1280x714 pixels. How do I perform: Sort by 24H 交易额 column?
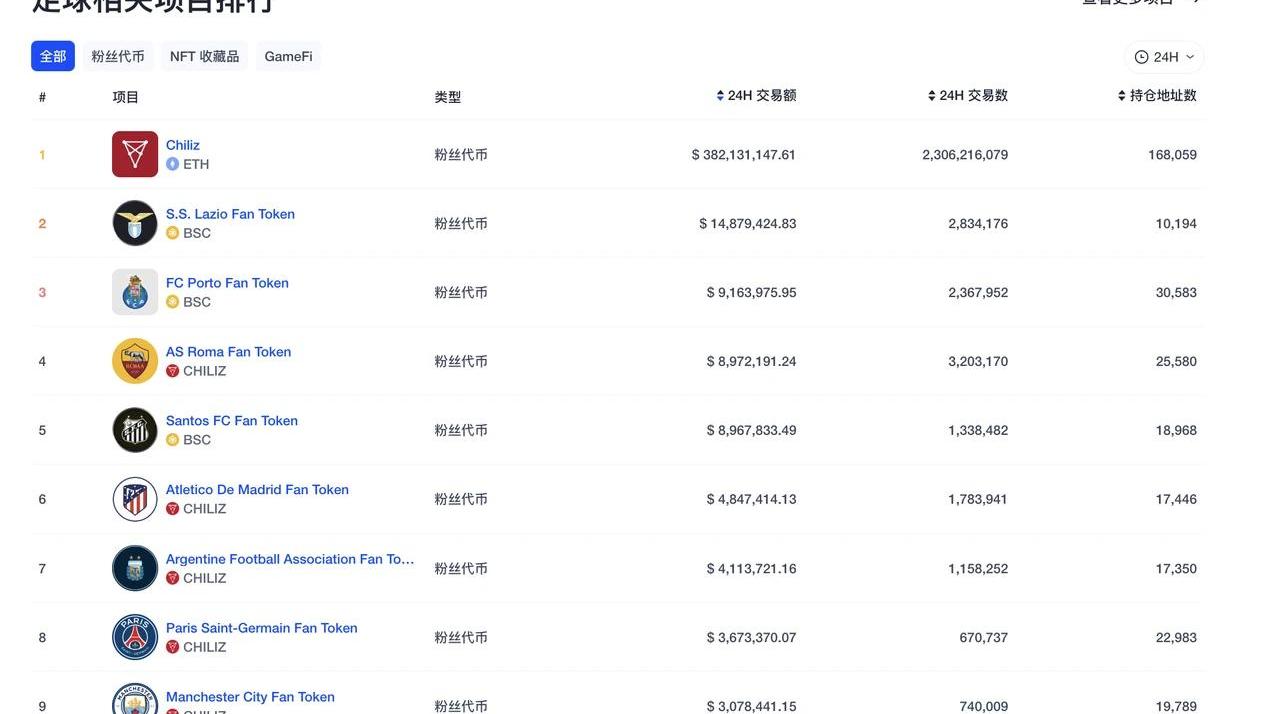click(x=756, y=96)
